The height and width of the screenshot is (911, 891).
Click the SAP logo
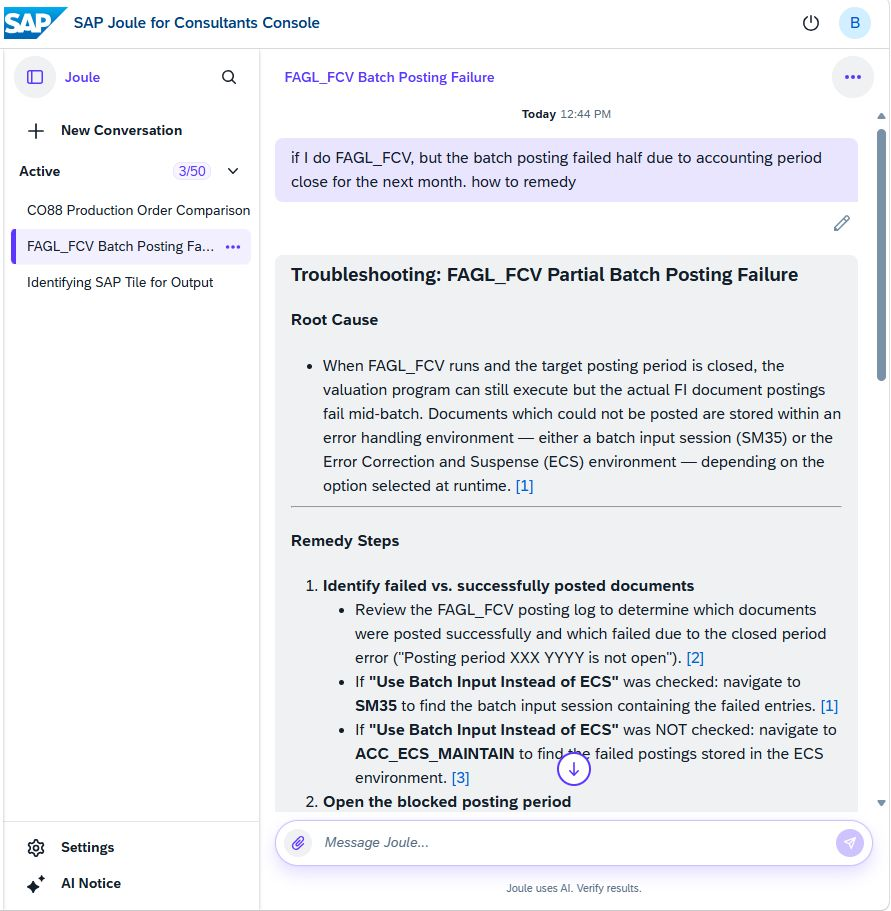pyautogui.click(x=35, y=23)
